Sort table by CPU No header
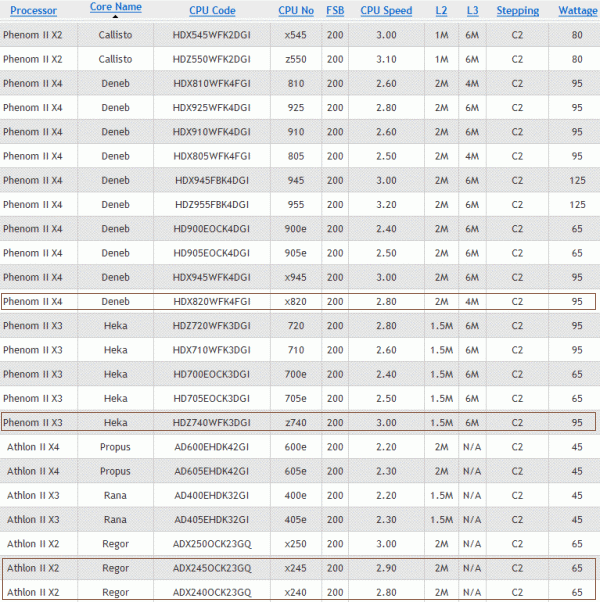 point(296,10)
